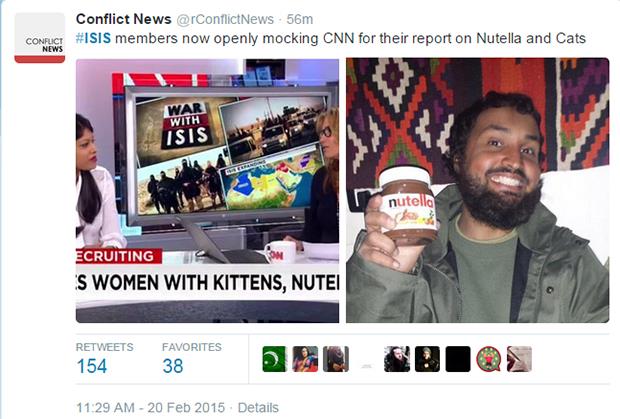Viewport: 620px width, 419px height.
Task: Click the 11:29 AM - 20 Feb 2015 date
Action: pos(150,408)
